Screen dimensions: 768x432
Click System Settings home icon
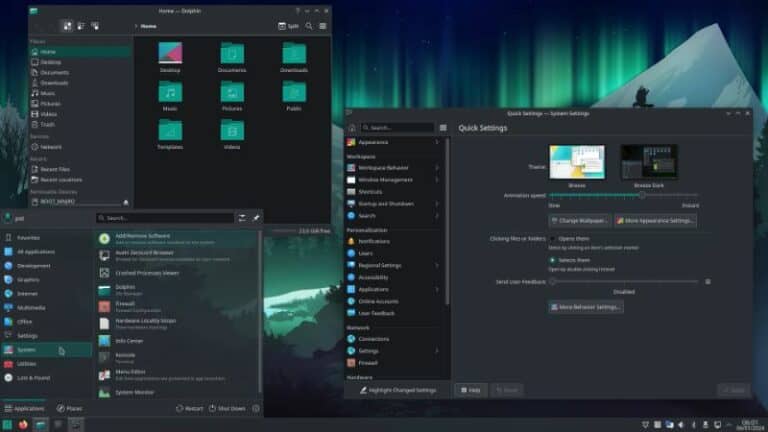click(352, 128)
